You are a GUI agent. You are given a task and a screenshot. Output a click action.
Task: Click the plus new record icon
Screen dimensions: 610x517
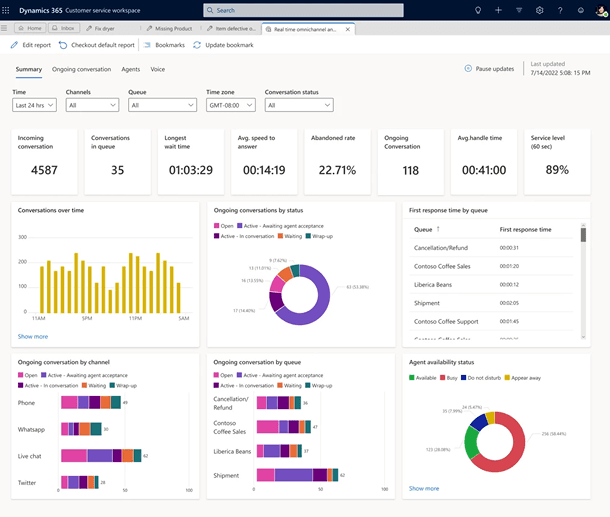498,11
